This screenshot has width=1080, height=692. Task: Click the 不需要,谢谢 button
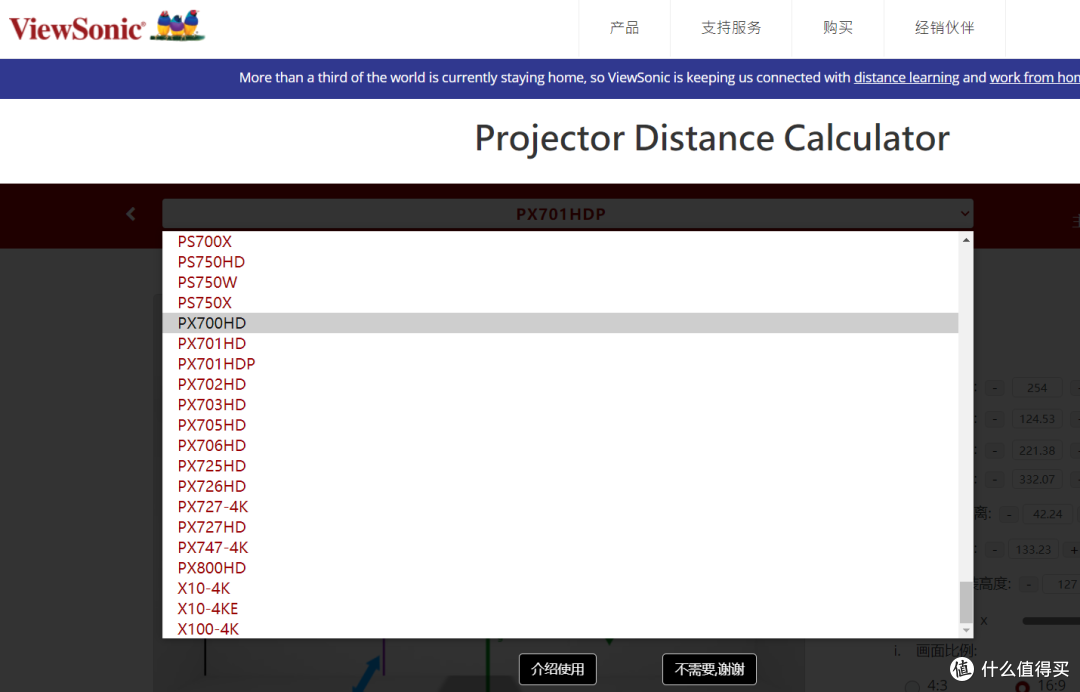click(x=709, y=669)
